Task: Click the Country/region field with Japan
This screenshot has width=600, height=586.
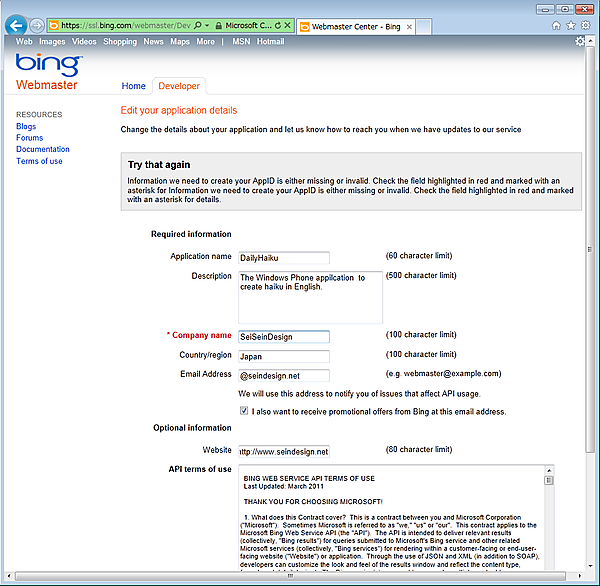Action: [284, 356]
